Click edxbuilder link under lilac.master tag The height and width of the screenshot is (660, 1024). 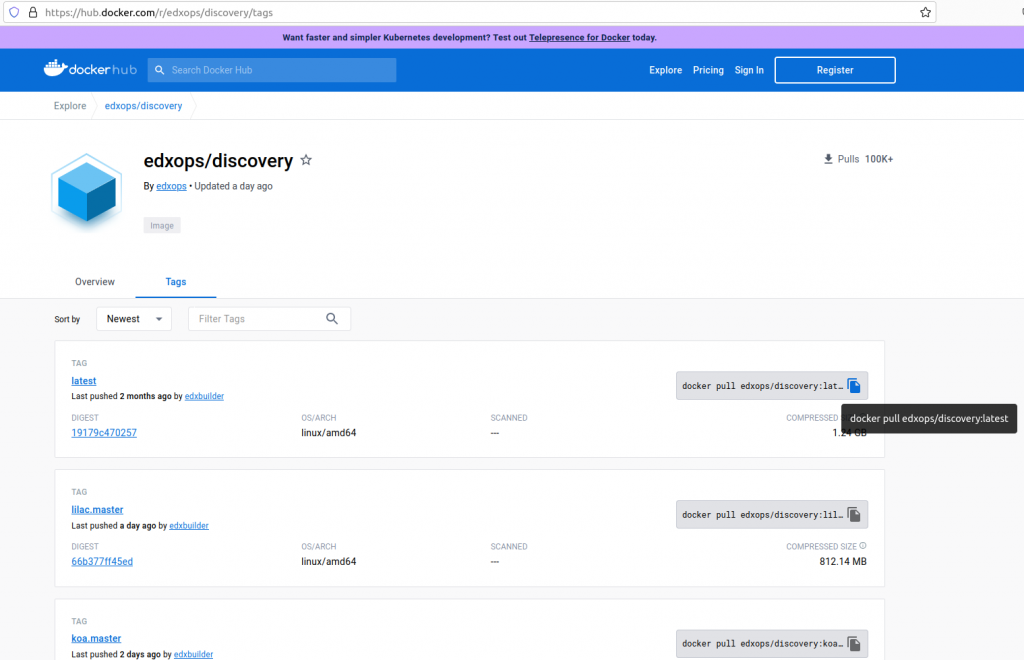[189, 526]
